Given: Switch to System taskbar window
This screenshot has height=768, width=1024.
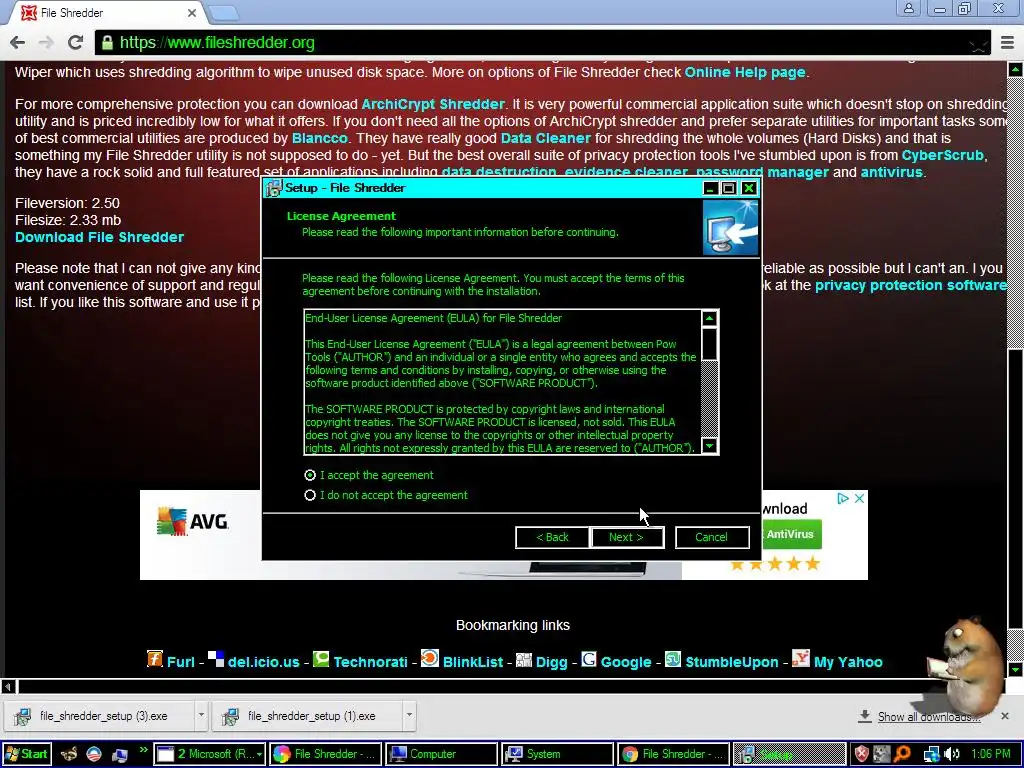Looking at the screenshot, I should coord(557,754).
